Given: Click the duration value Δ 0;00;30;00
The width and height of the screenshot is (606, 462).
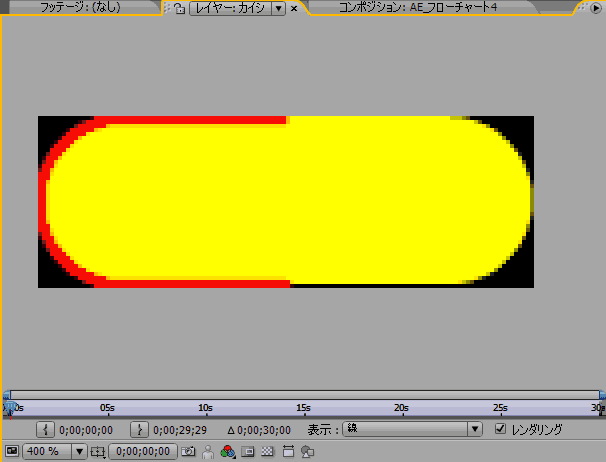Looking at the screenshot, I should click(259, 430).
